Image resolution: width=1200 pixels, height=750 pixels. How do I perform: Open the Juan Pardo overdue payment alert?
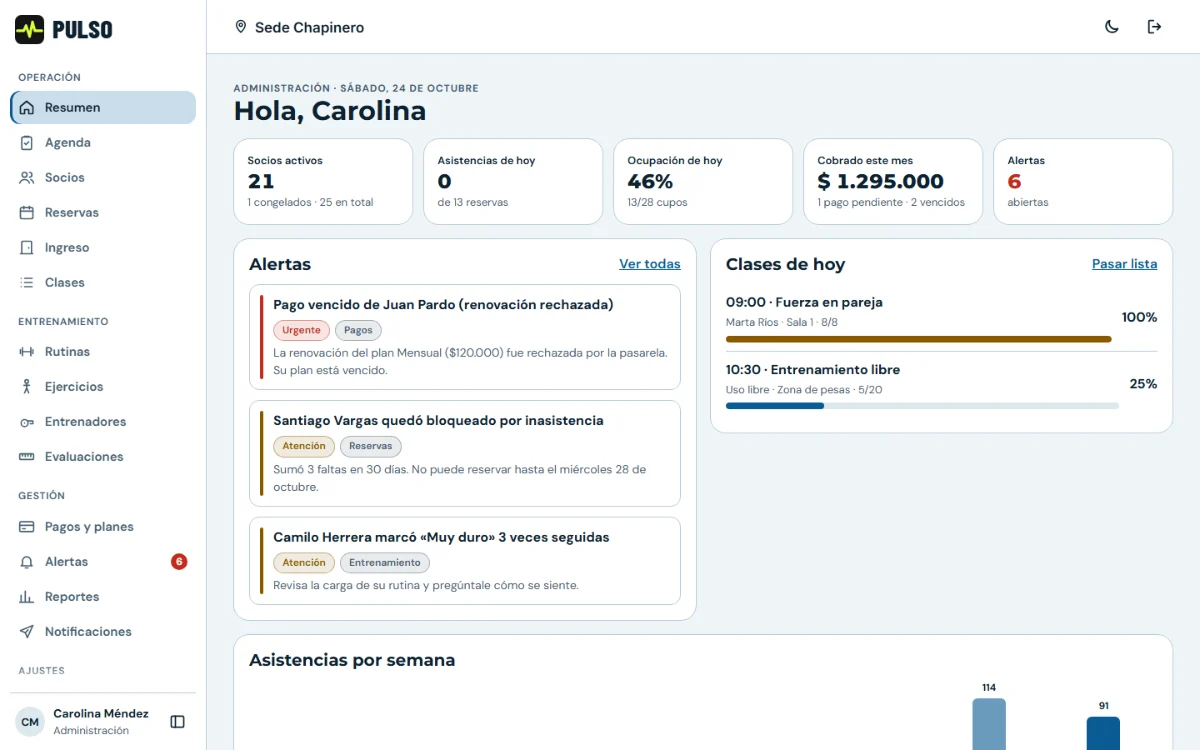[465, 337]
